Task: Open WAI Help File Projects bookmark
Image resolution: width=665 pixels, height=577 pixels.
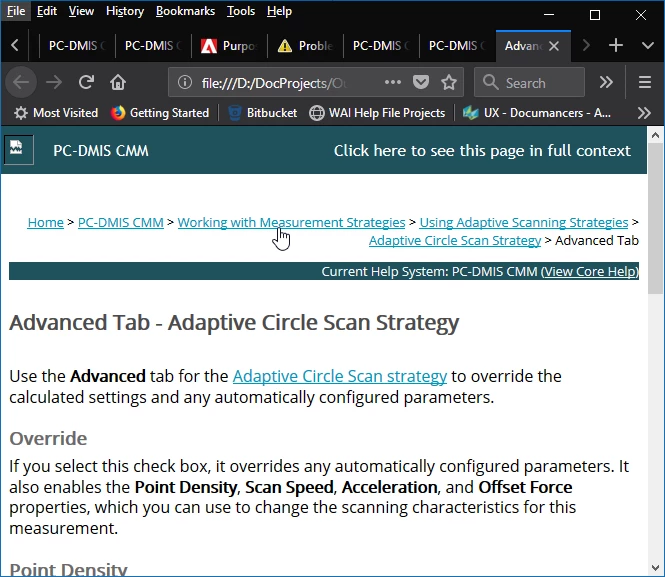Action: pyautogui.click(x=377, y=113)
